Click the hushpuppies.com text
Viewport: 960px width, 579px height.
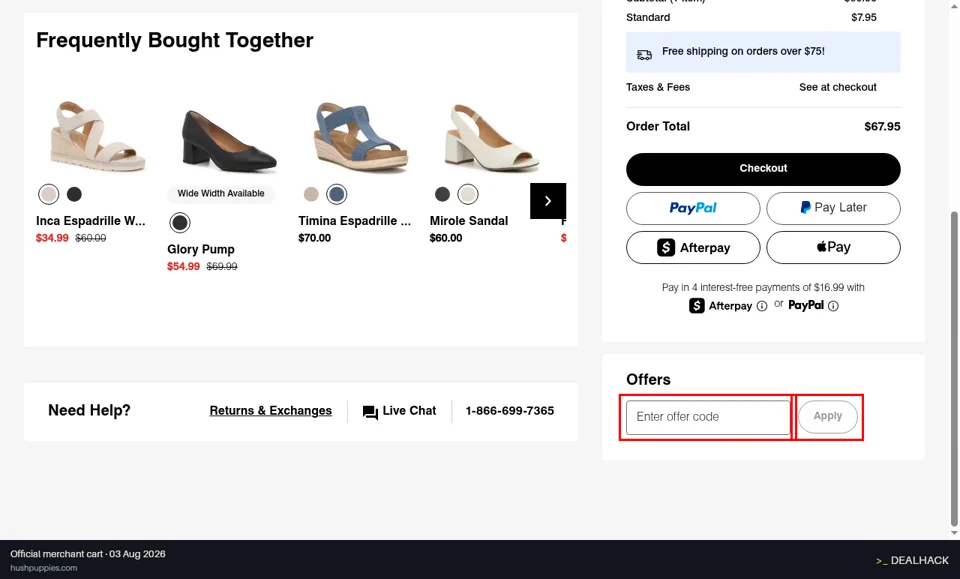[43, 568]
